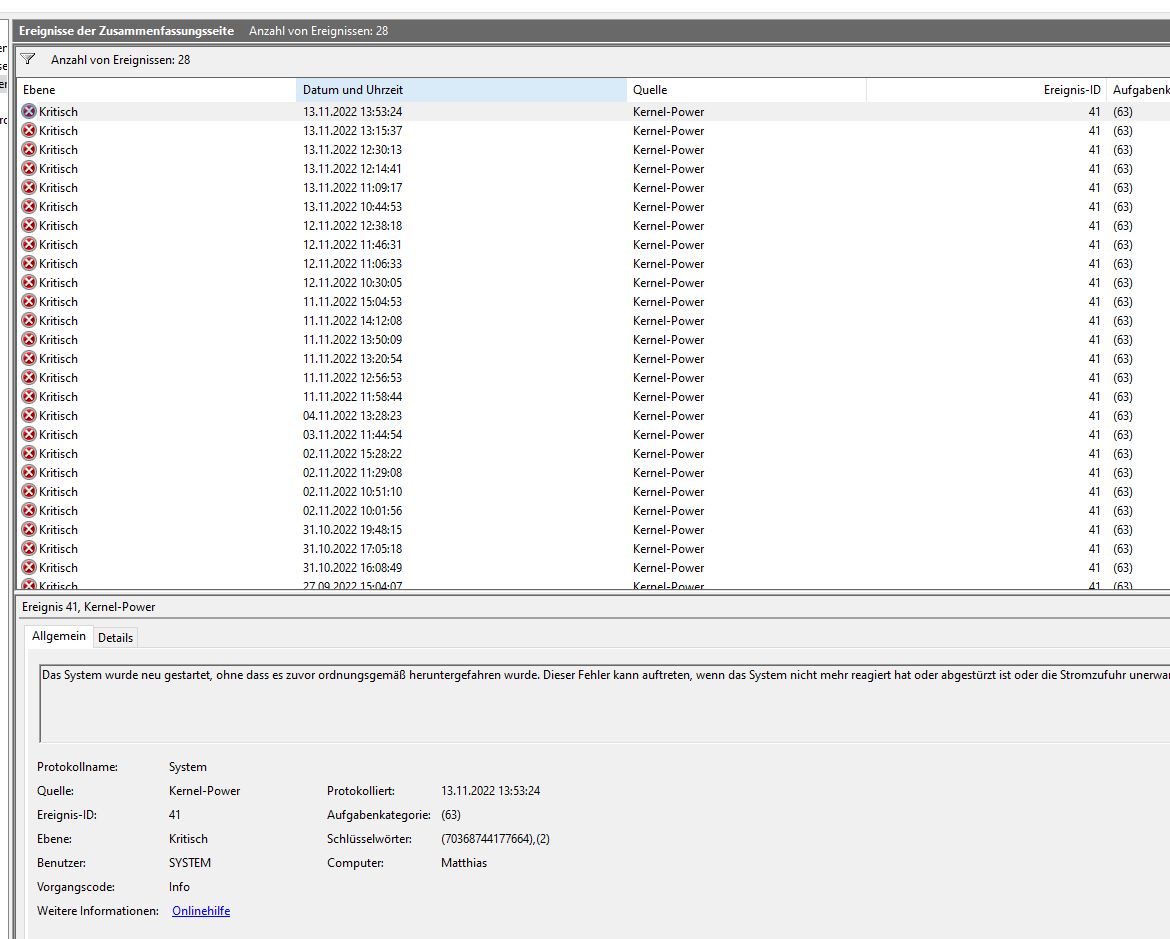Click error icon for 02.11.2022 10:51:10 event
1170x939 pixels.
(x=29, y=492)
